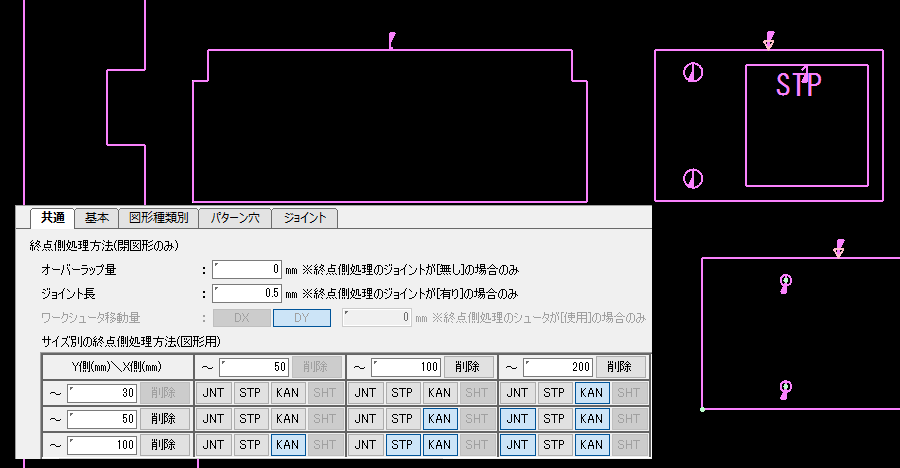This screenshot has height=468, width=900.
Task: Disable highlighted KAN for Y 50, X 100
Action: [x=440, y=419]
